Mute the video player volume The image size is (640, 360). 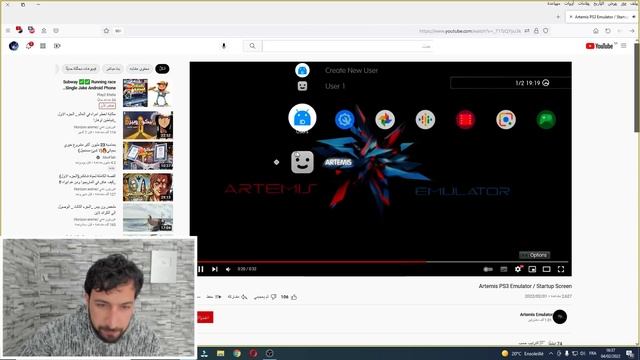coord(228,269)
